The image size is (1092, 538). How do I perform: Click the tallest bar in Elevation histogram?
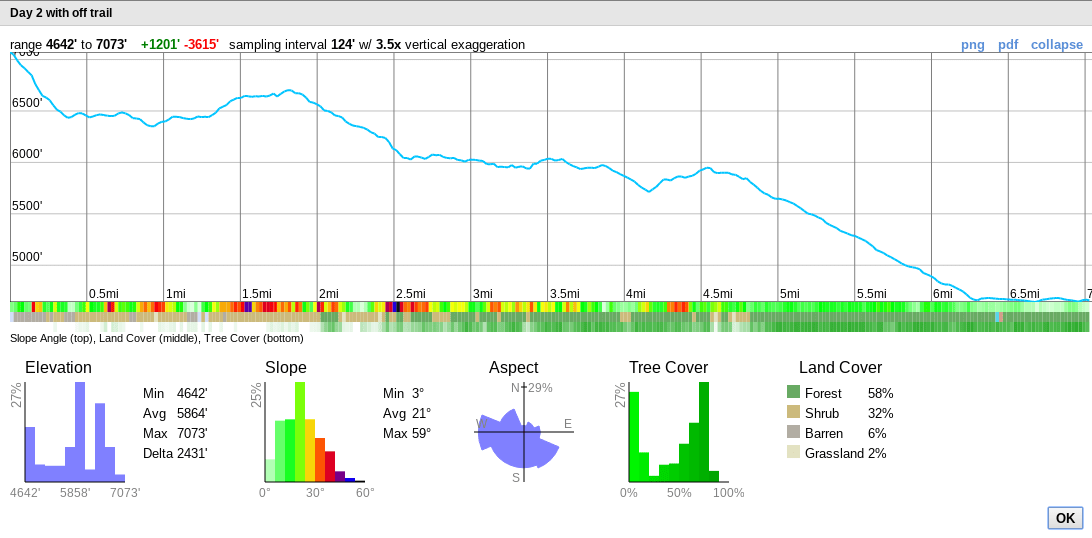(80, 432)
